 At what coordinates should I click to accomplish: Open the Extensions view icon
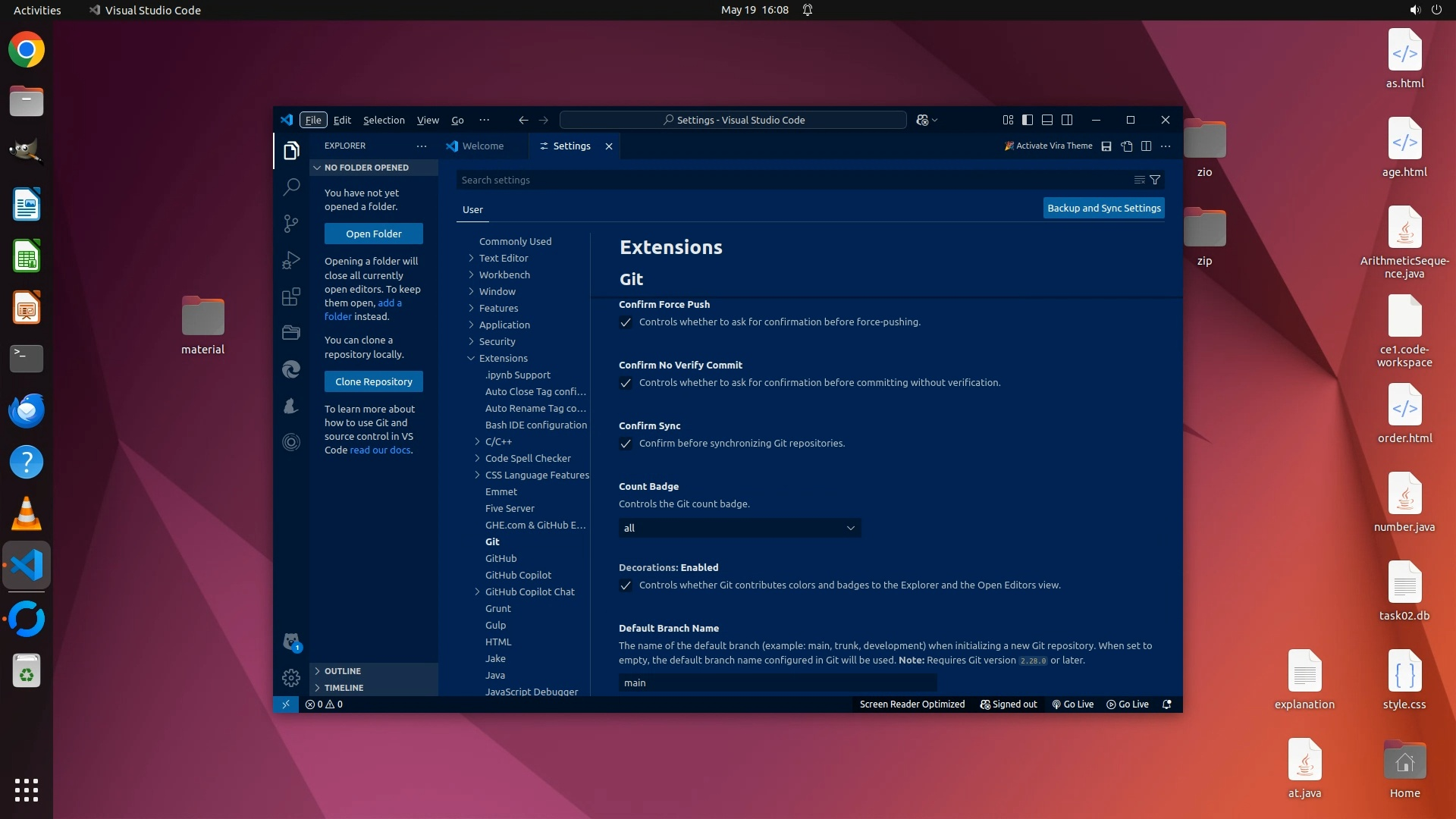click(x=291, y=297)
